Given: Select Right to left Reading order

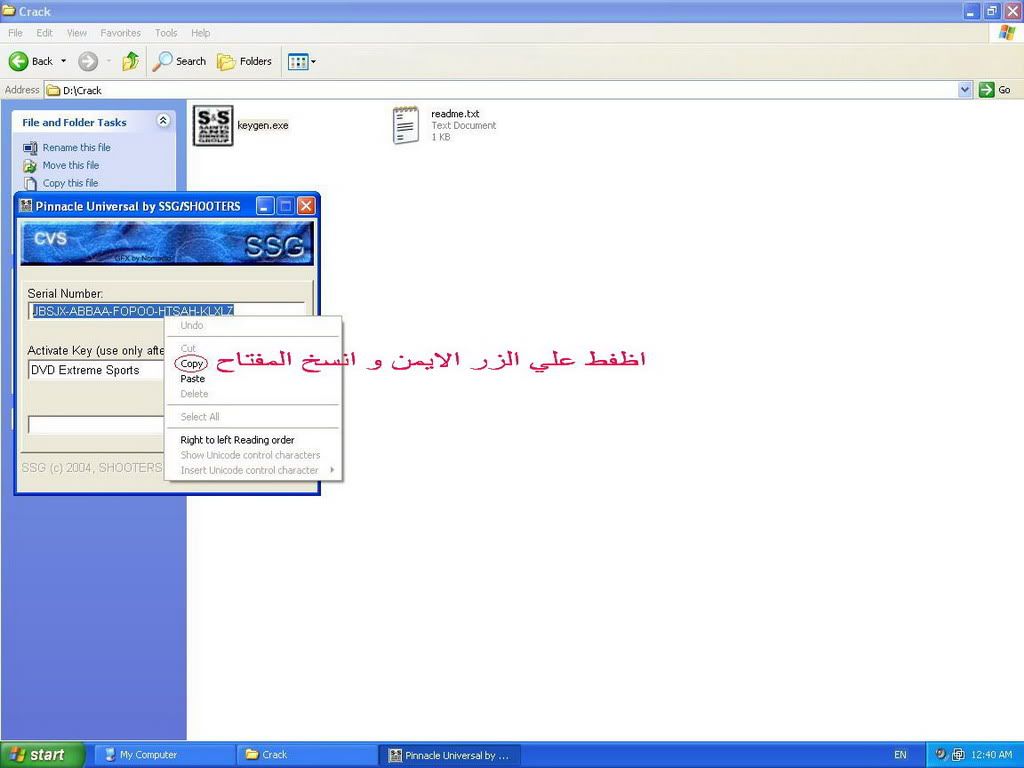Looking at the screenshot, I should pos(237,440).
